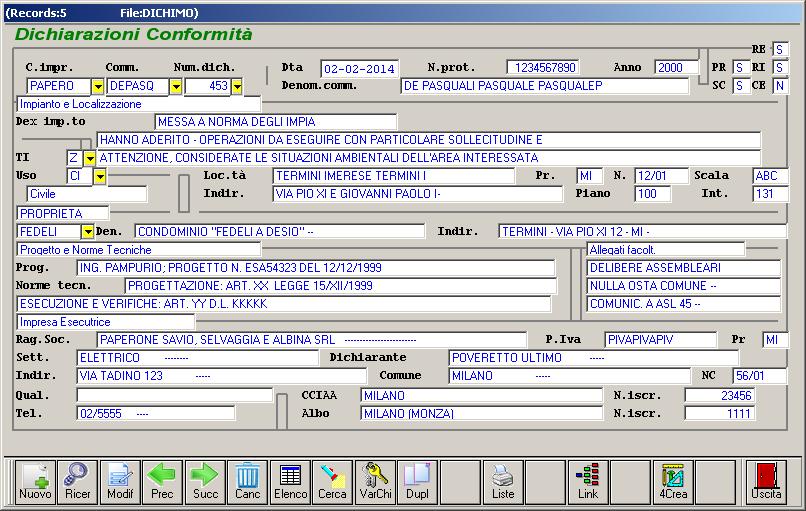Open the TI field Z dropdown arrow
This screenshot has width=806, height=511.
(x=90, y=158)
